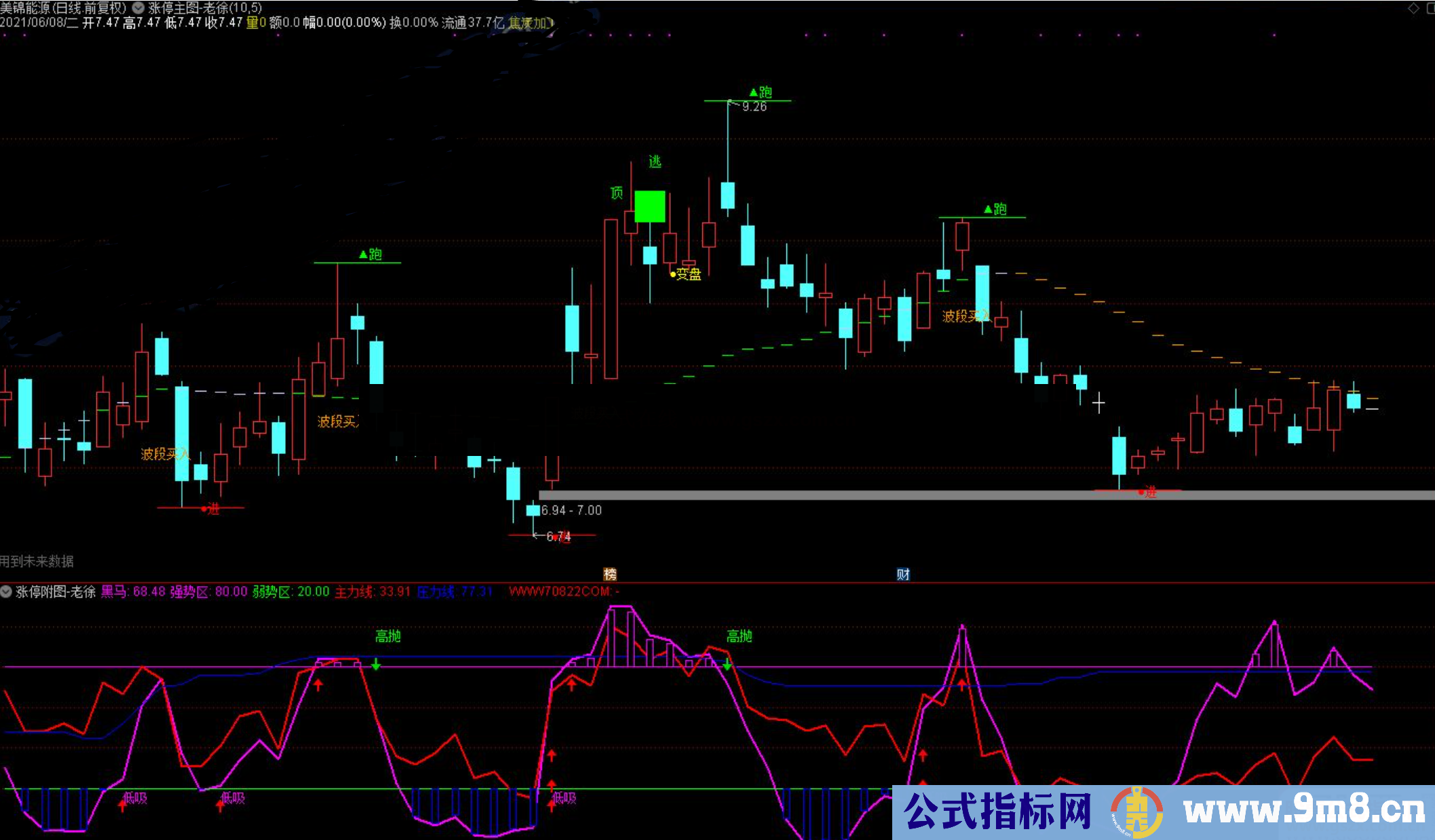Click the 涨停附图-老徐 sub-chart indicator name
Image resolution: width=1435 pixels, height=840 pixels.
[x=56, y=592]
